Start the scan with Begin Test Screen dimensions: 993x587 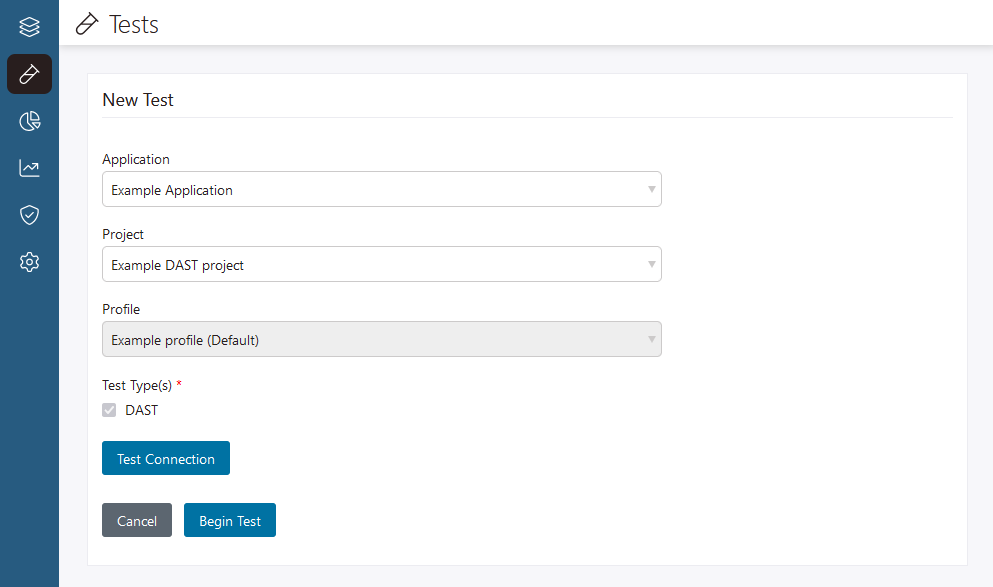[x=230, y=521]
